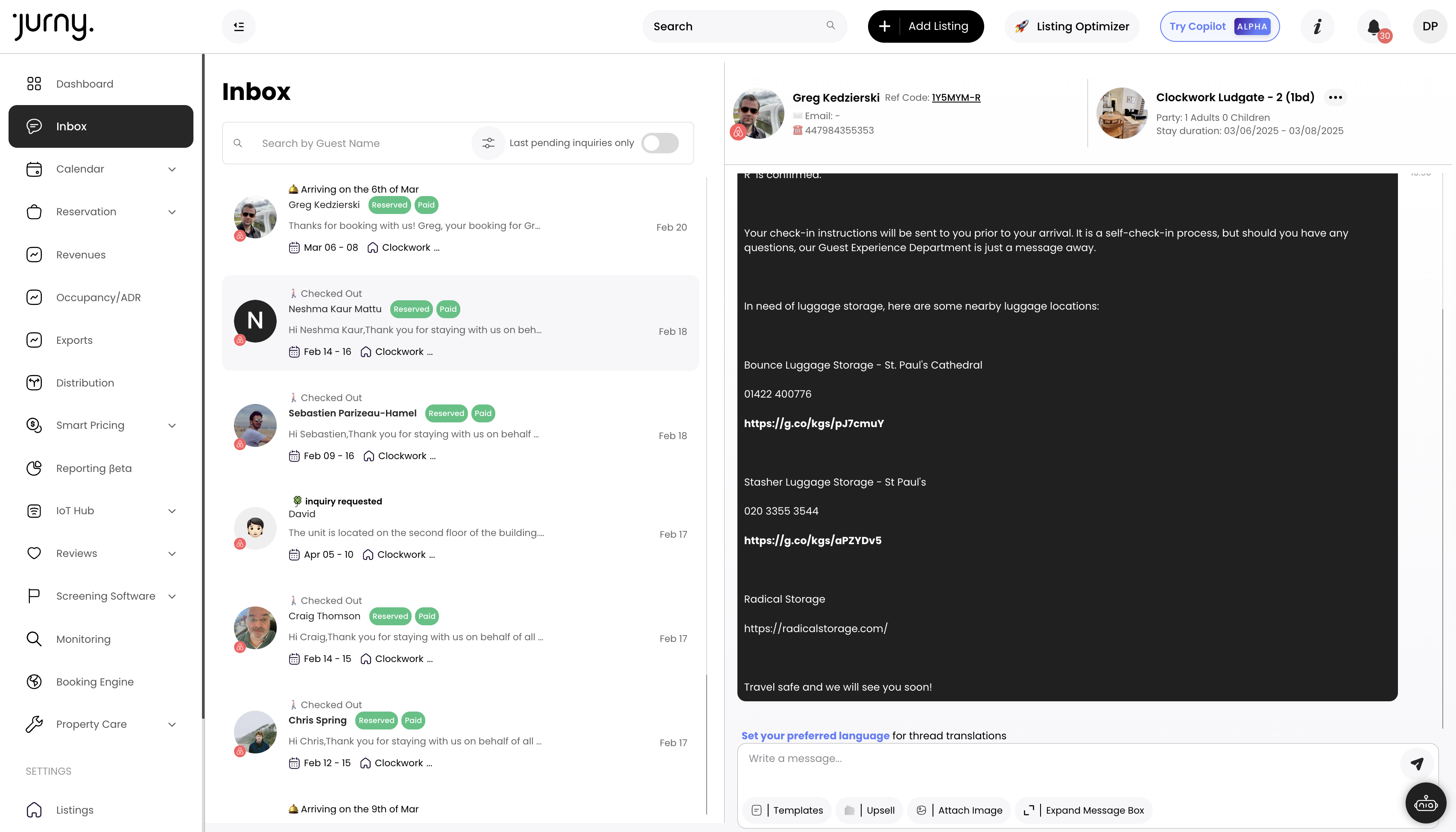Image resolution: width=1456 pixels, height=832 pixels.
Task: Send message with the paper plane icon
Action: coord(1417,763)
